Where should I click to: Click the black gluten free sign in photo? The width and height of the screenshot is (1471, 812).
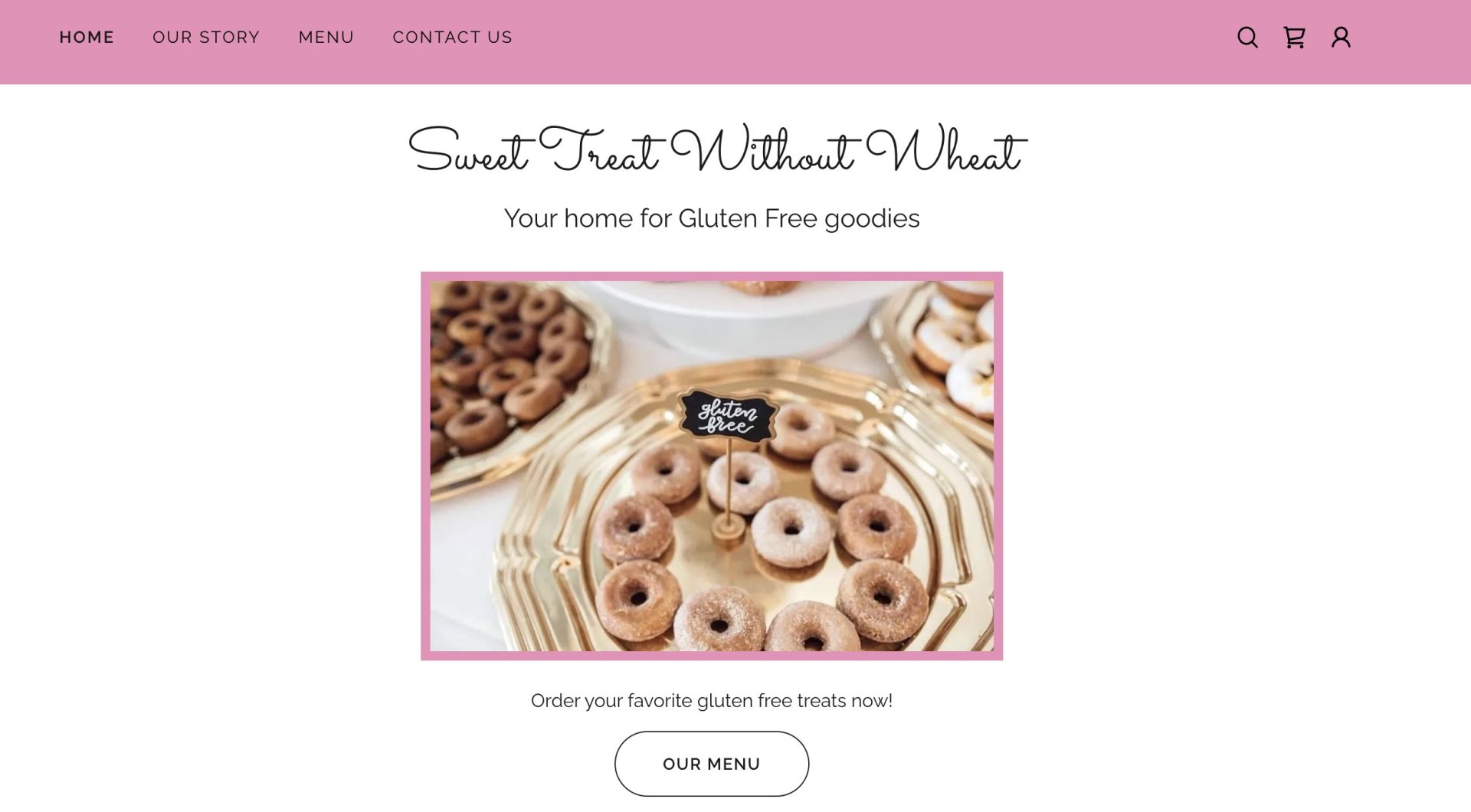(727, 416)
